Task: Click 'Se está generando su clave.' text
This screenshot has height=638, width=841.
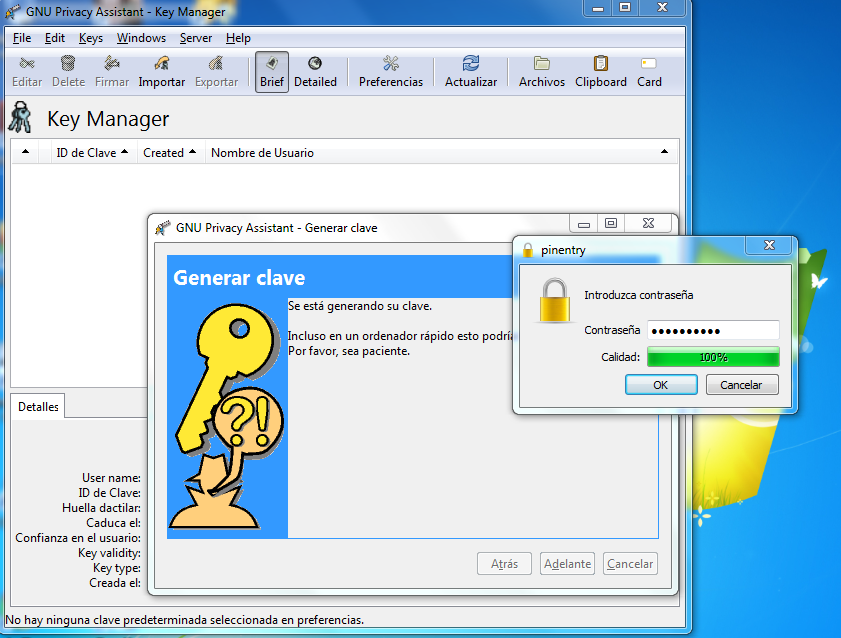Action: (360, 306)
